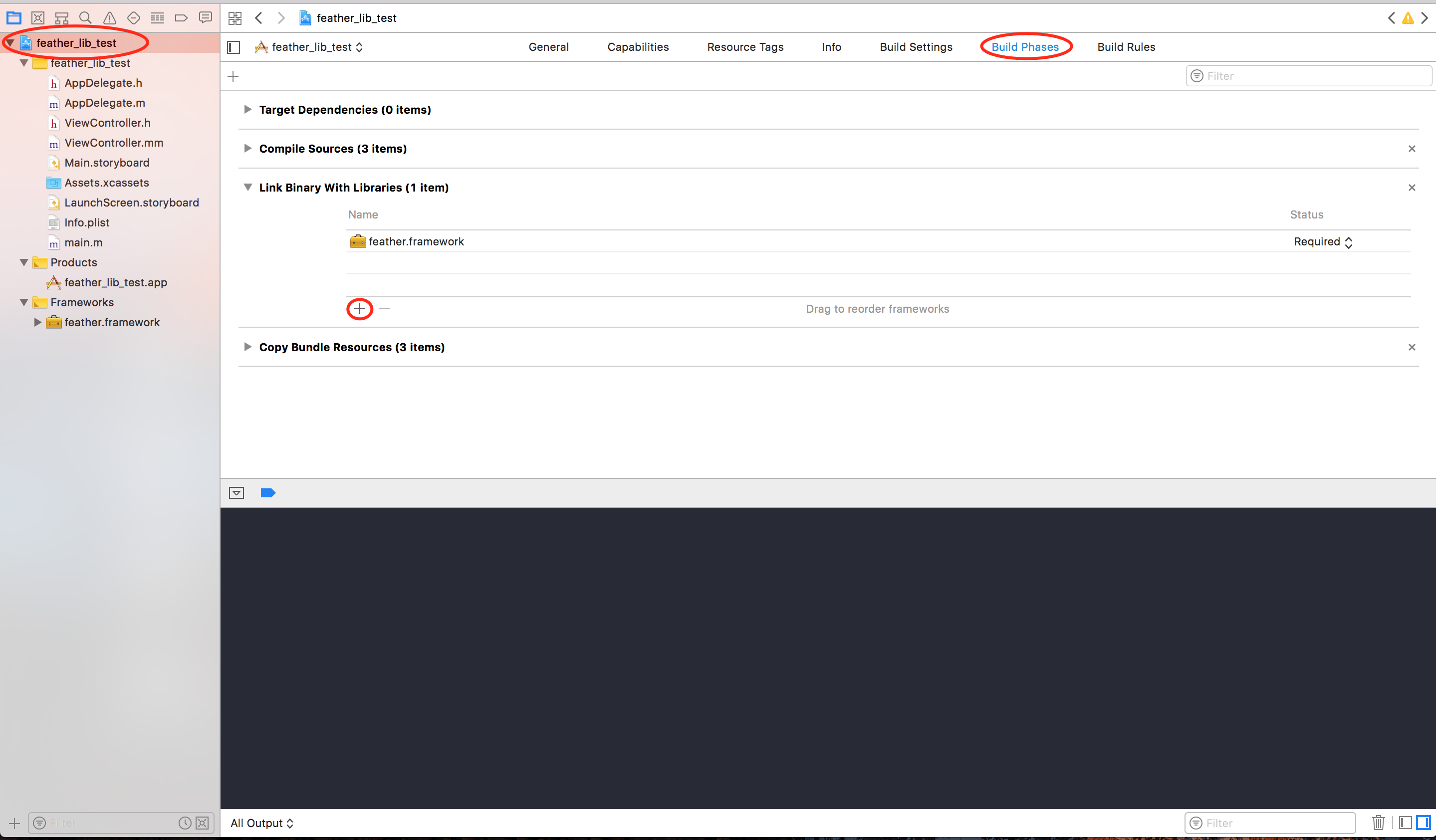Viewport: 1436px width, 840px height.
Task: Show recently modified files clock filter
Action: coord(185,823)
